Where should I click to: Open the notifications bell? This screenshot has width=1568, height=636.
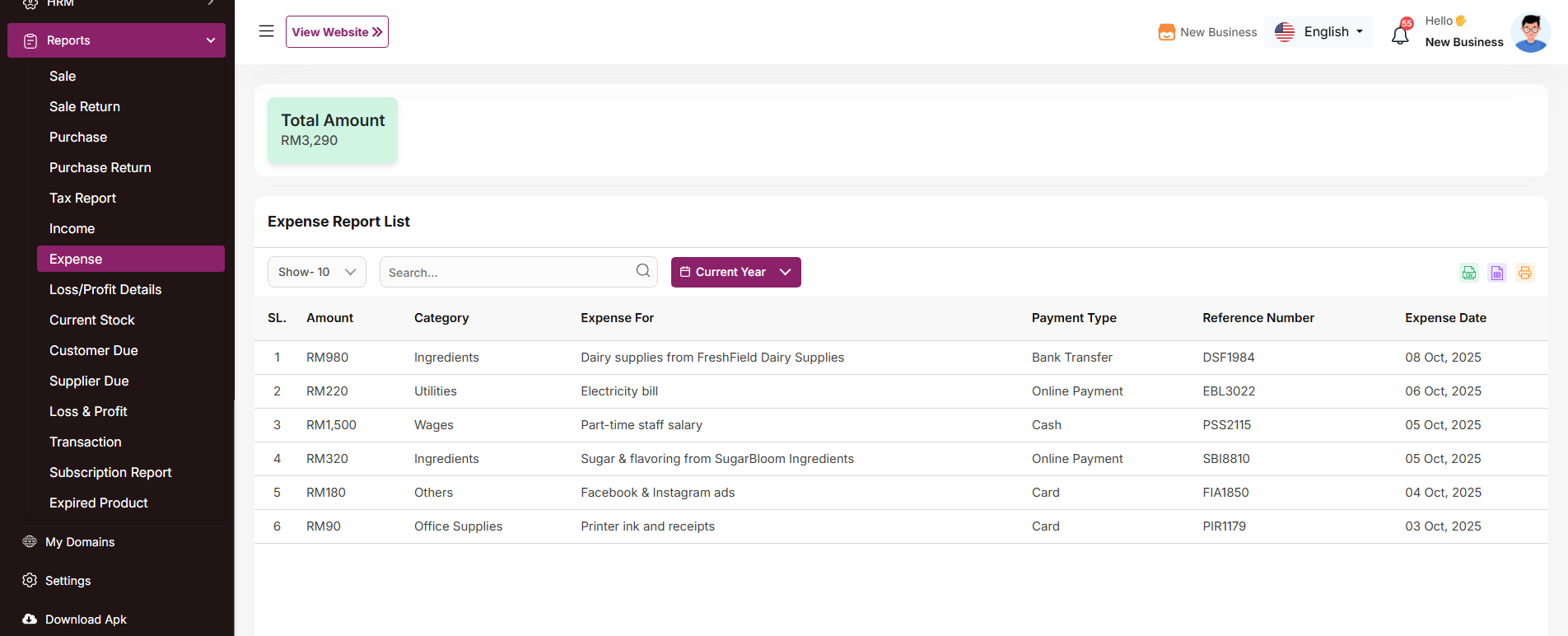1400,35
